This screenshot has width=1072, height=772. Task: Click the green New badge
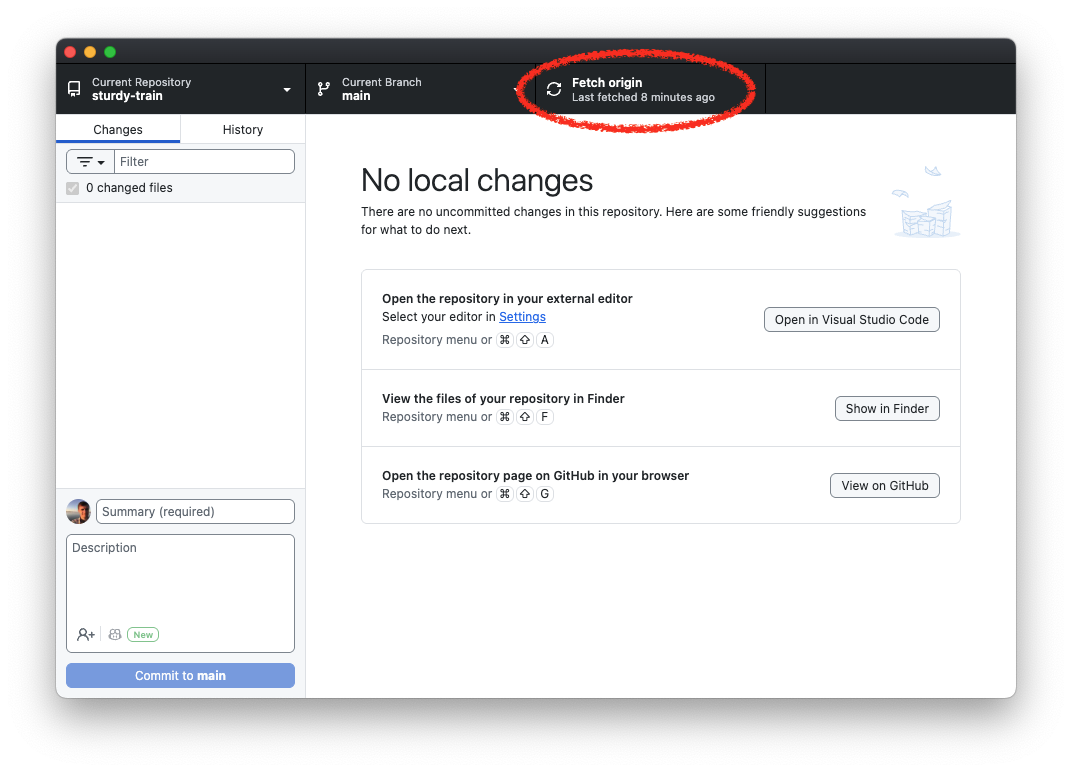point(143,635)
